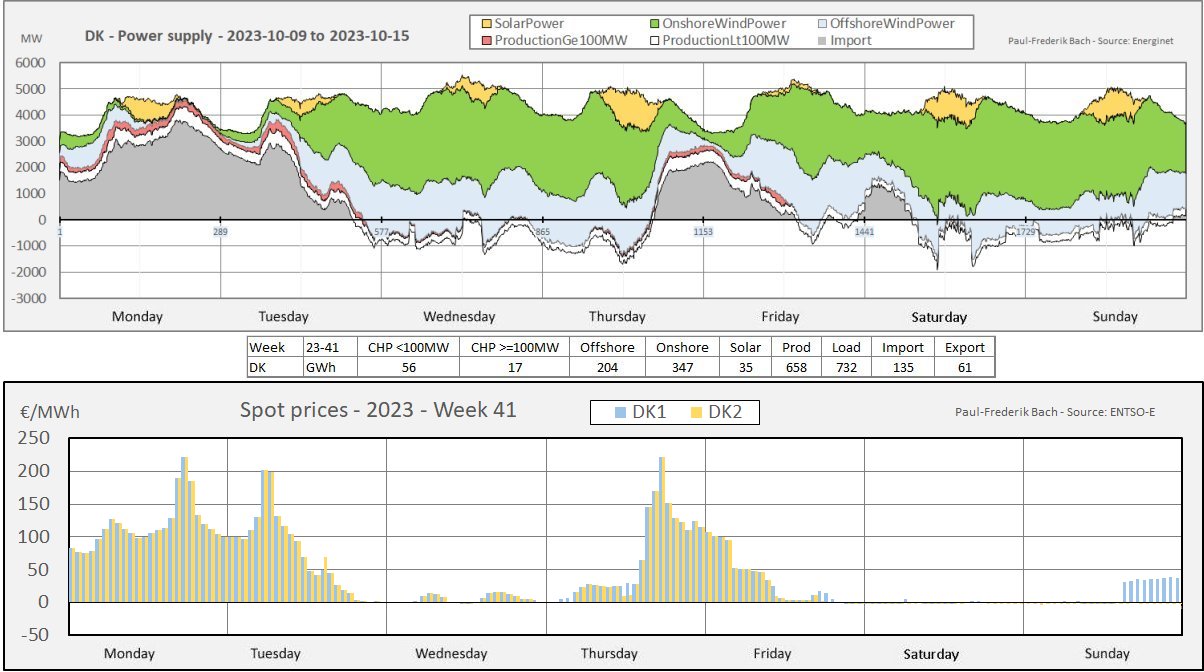Click the 289 hour marker on axis
The width and height of the screenshot is (1204, 672).
click(220, 232)
